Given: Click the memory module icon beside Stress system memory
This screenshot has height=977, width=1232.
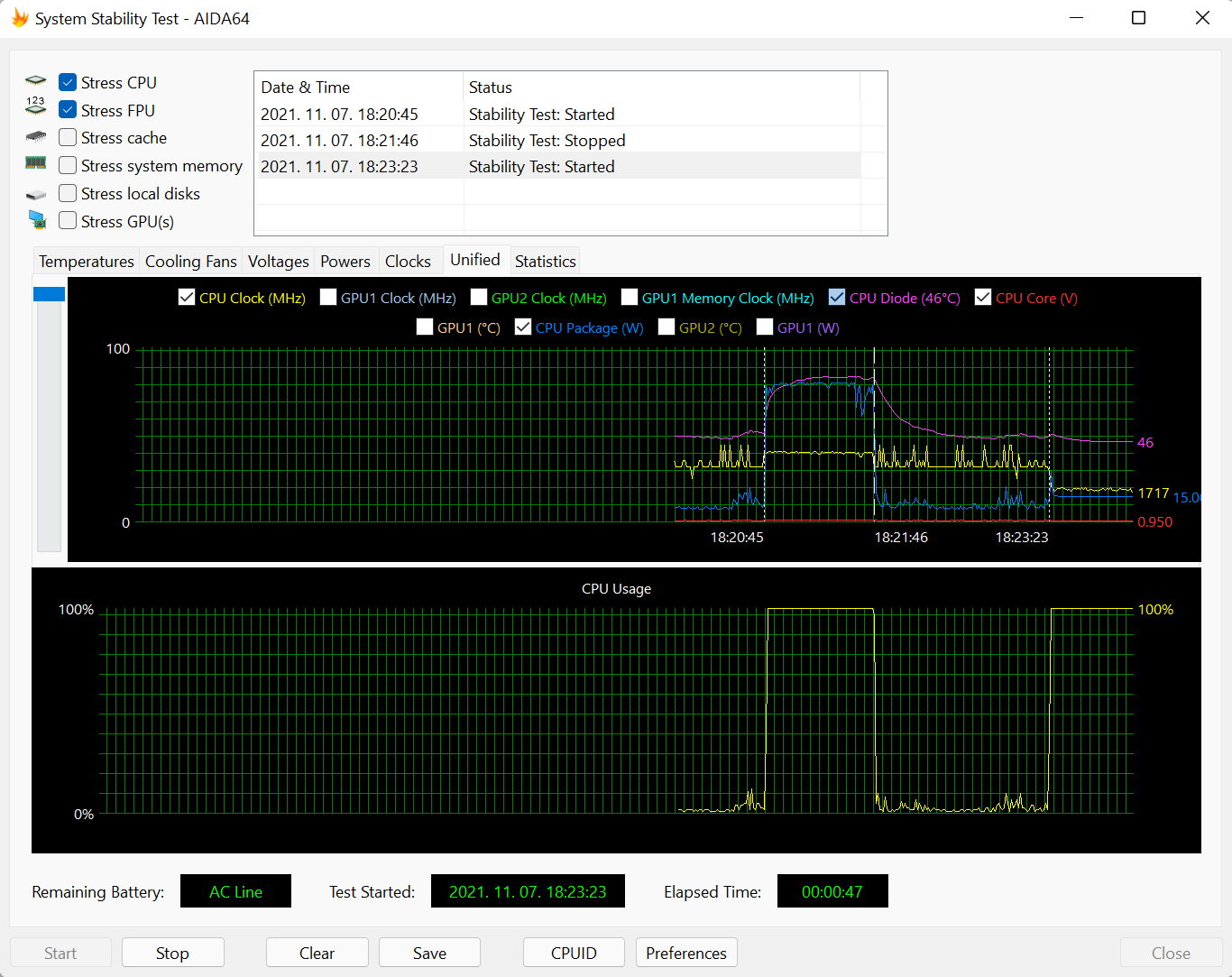Looking at the screenshot, I should tap(36, 163).
